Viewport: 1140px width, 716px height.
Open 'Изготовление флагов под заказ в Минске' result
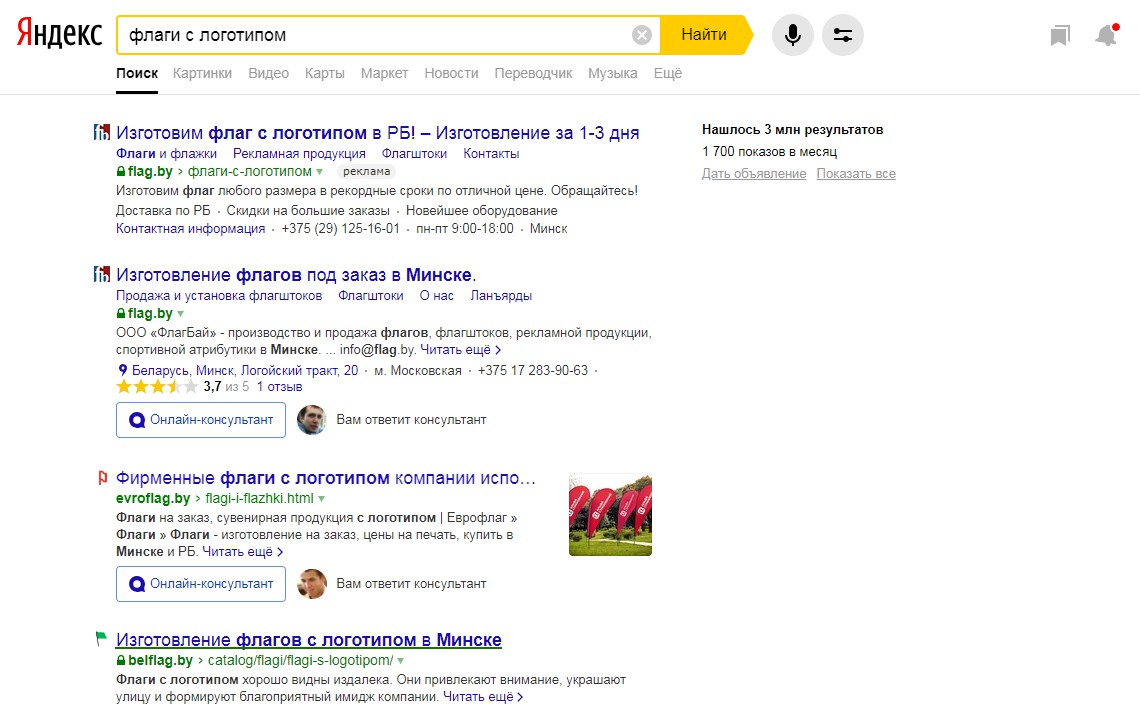[x=296, y=275]
